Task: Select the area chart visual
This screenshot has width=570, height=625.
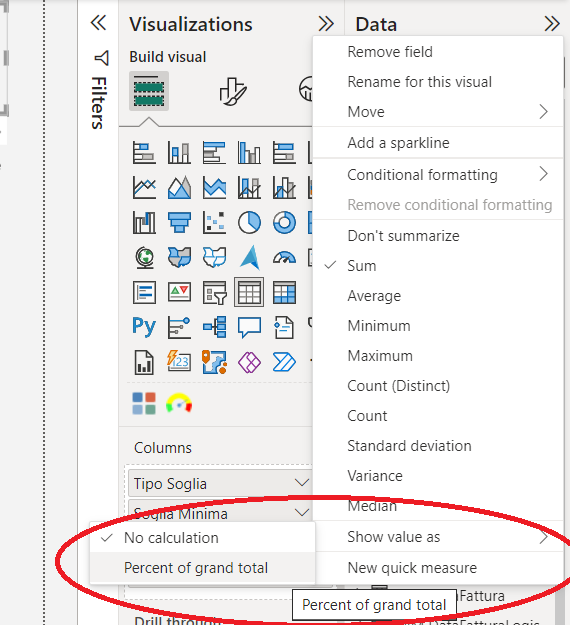Action: click(x=179, y=188)
